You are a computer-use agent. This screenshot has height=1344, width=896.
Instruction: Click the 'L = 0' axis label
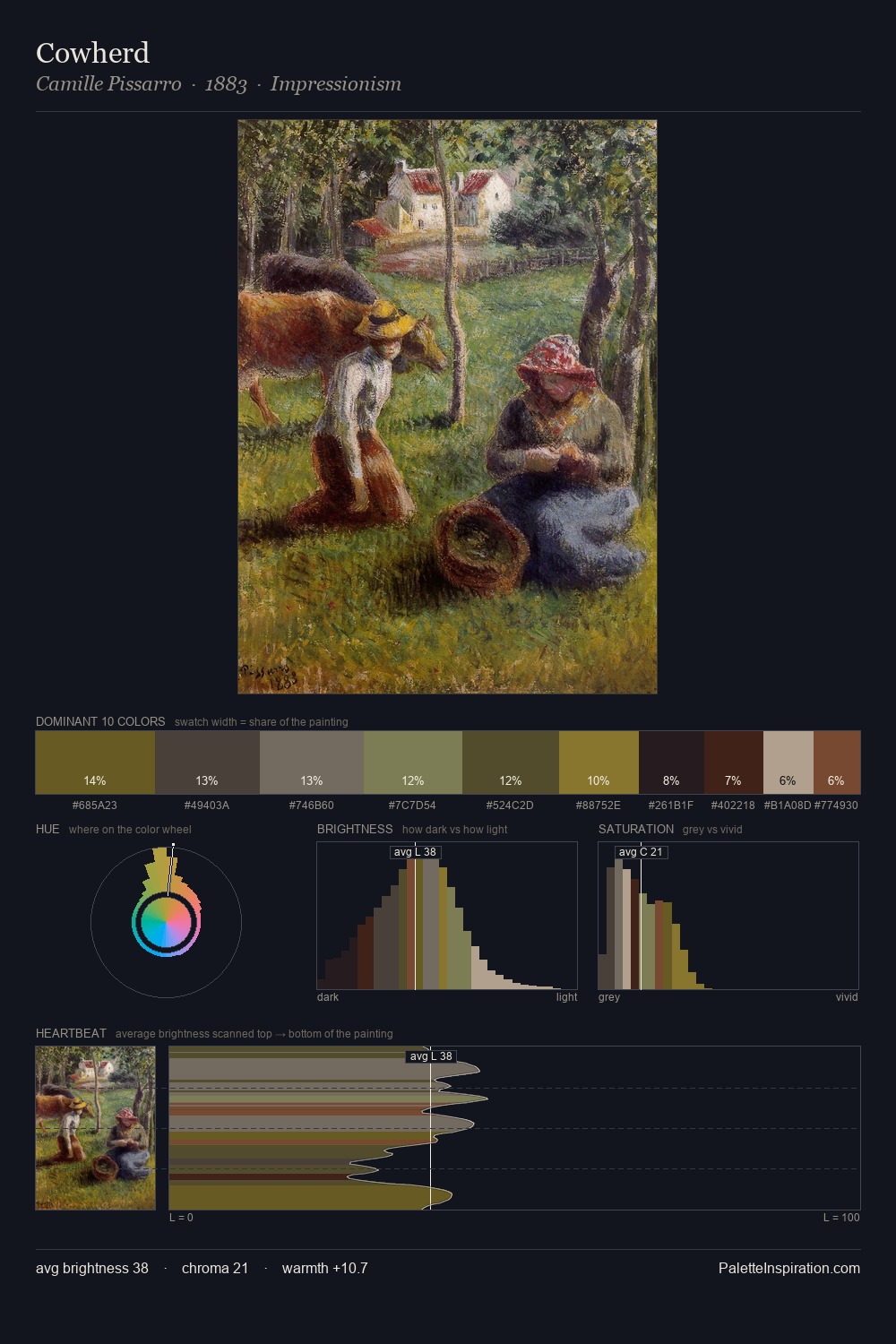pos(181,1218)
